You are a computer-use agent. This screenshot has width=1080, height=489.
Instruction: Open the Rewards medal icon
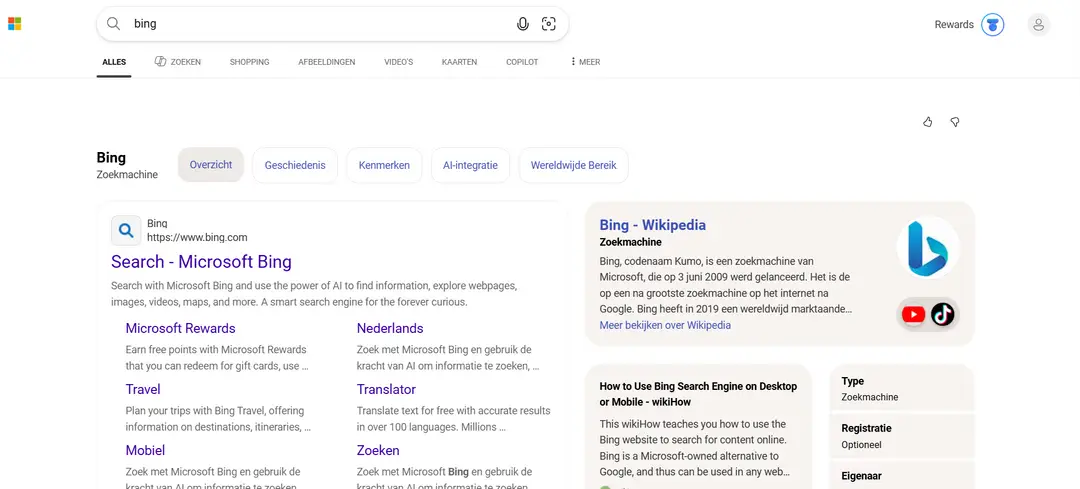coord(993,25)
